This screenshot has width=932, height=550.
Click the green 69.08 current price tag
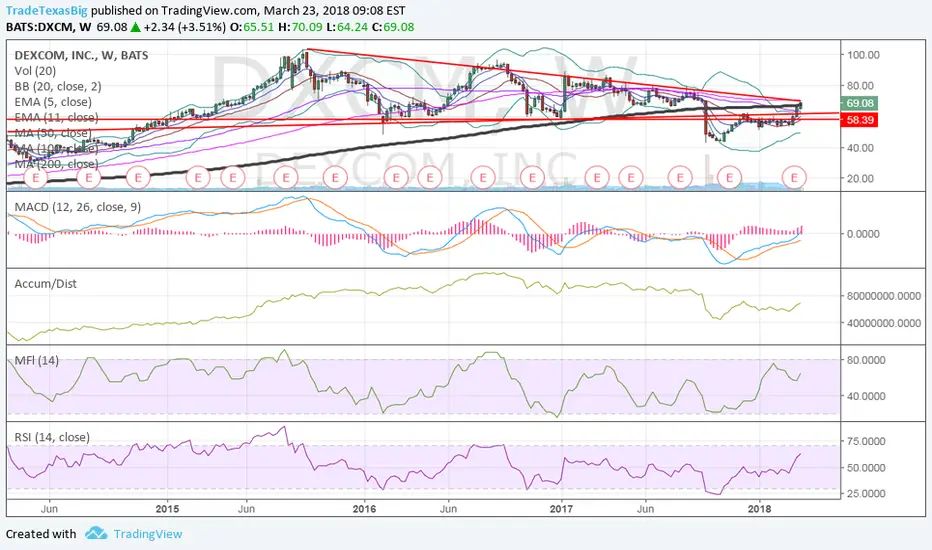click(x=859, y=103)
